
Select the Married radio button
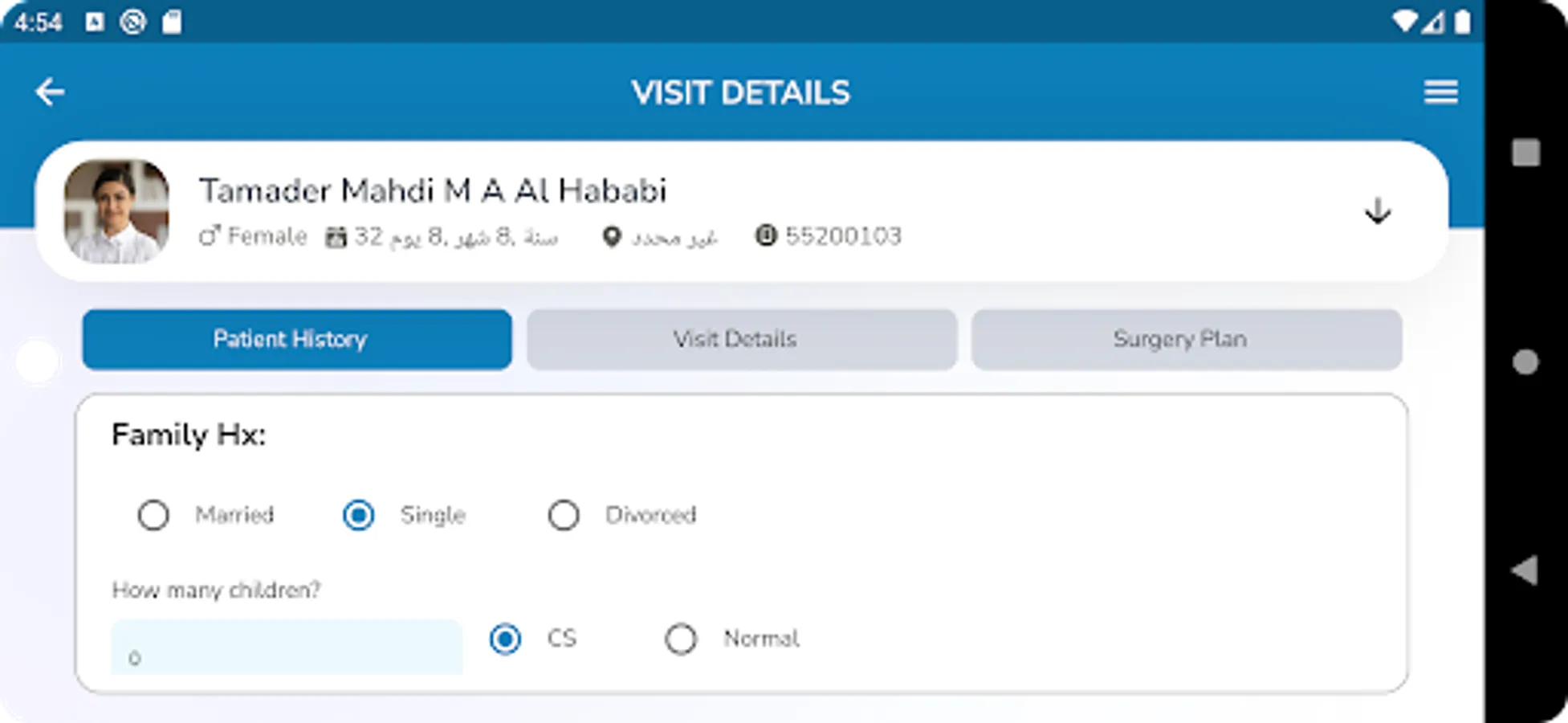pyautogui.click(x=153, y=515)
